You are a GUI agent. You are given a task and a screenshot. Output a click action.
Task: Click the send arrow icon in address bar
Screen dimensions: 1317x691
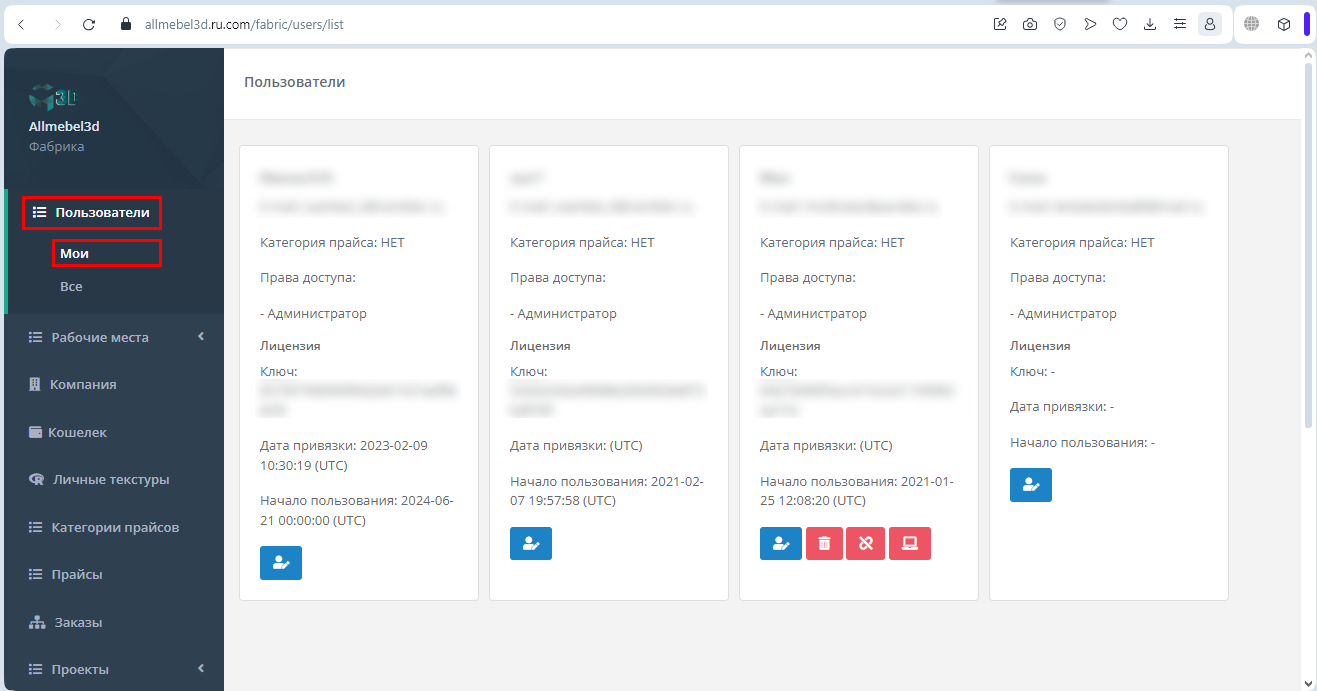[x=1090, y=24]
